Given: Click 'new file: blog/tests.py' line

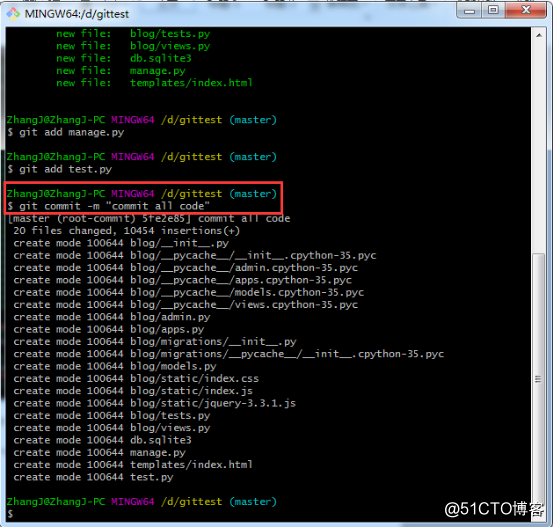Looking at the screenshot, I should click(x=133, y=34).
